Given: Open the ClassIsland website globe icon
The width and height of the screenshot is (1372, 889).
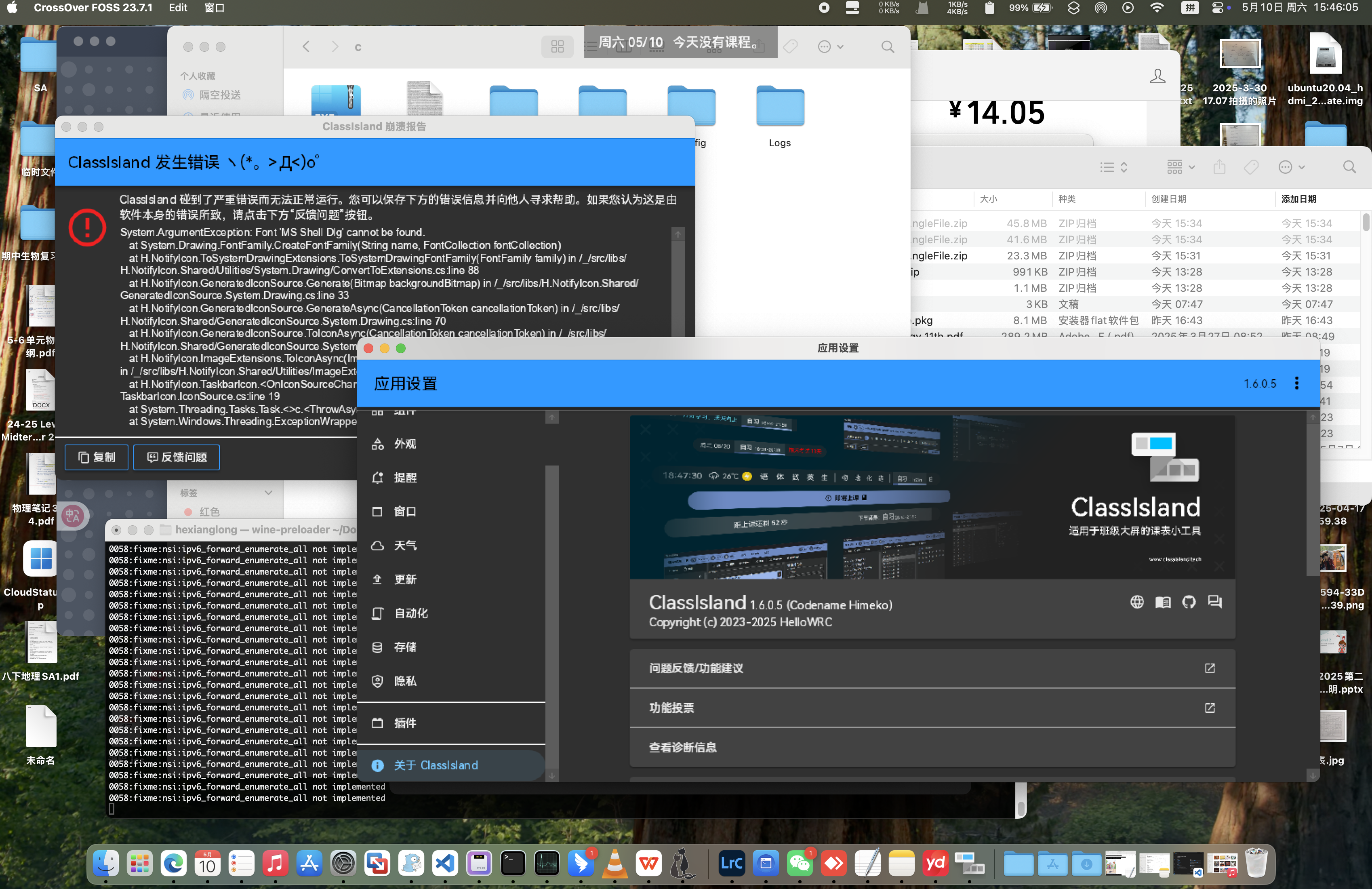Looking at the screenshot, I should point(1136,601).
